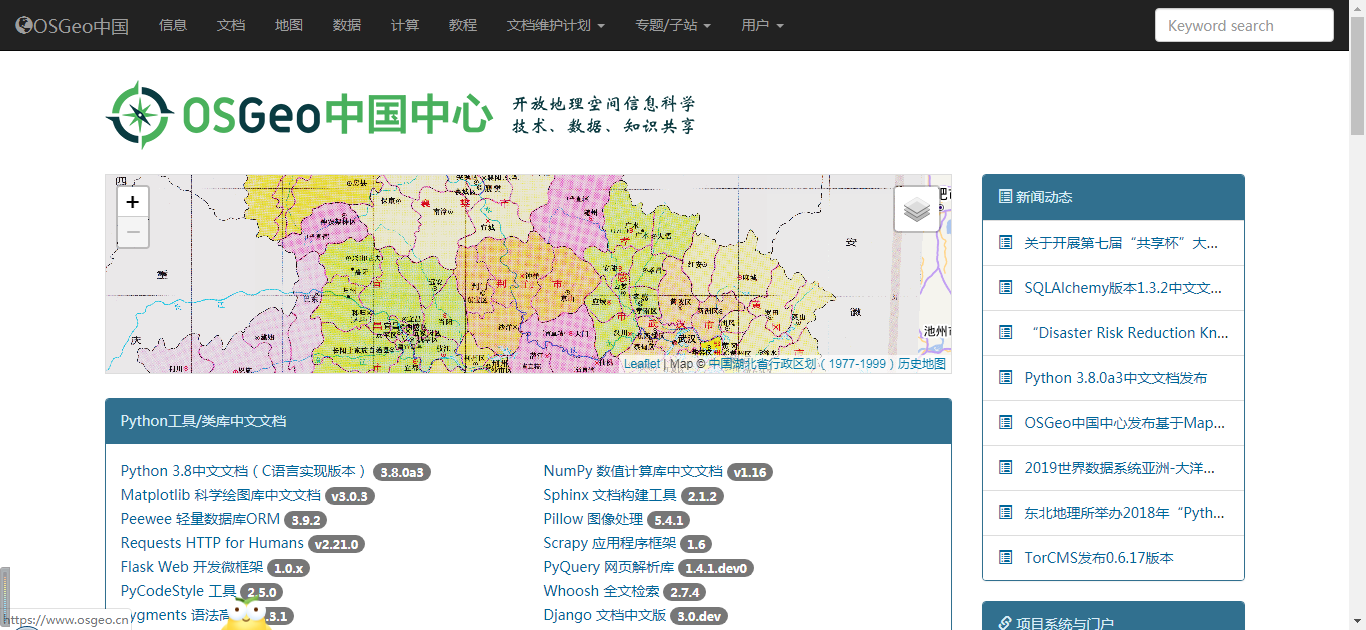Screen dimensions: 1366x630
Task: Click the Python工具/类库中文文档 panel header
Action: click(x=528, y=421)
